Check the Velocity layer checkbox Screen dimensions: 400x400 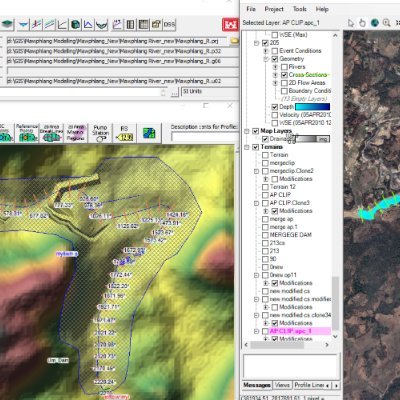[x=275, y=115]
